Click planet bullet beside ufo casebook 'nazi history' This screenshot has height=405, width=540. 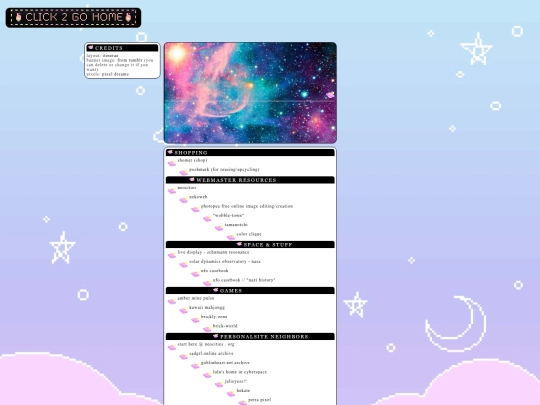tap(207, 283)
